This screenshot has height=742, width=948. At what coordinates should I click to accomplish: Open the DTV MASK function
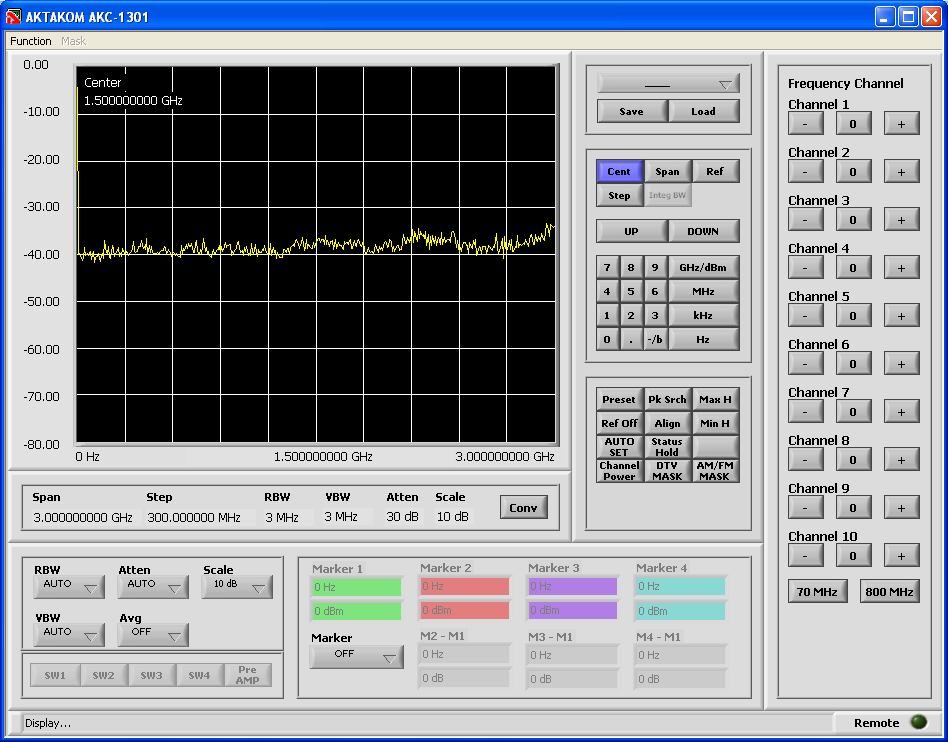tap(667, 471)
